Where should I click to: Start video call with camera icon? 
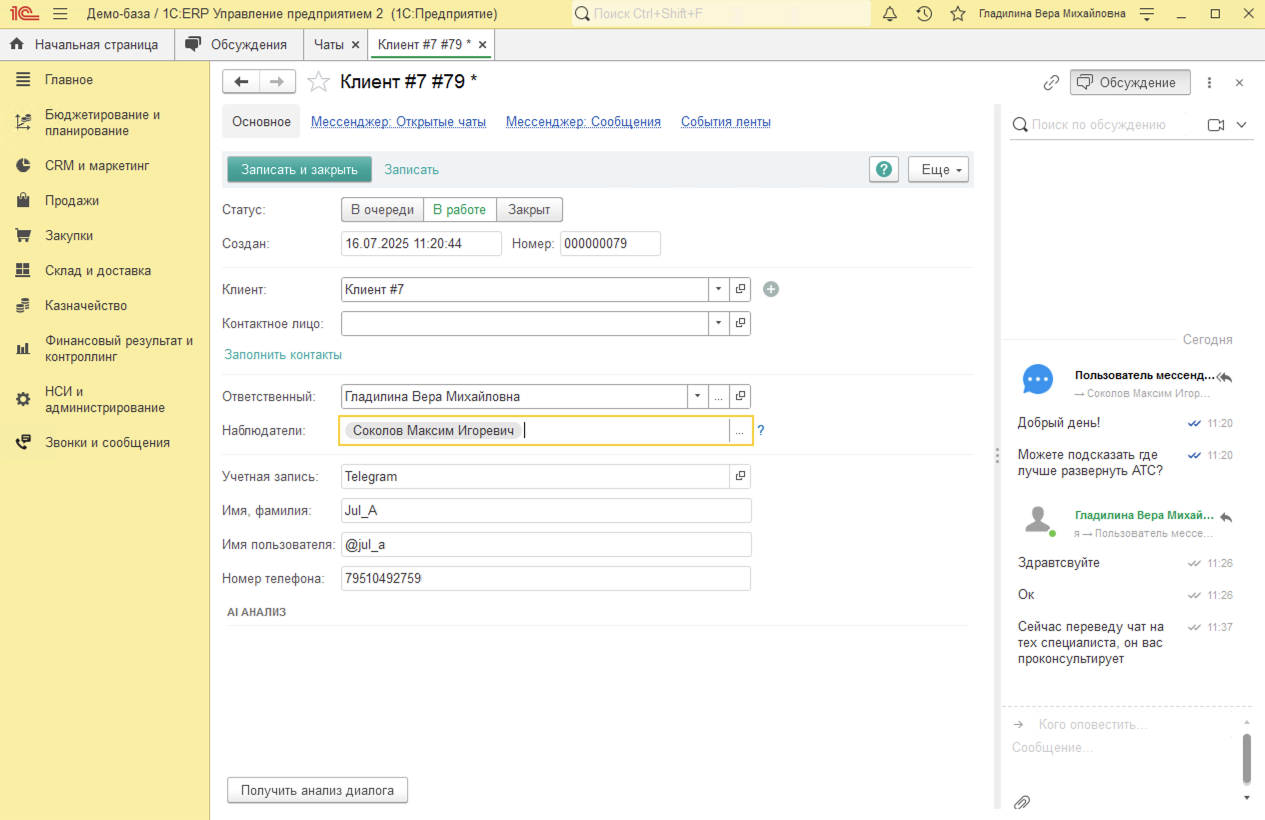[x=1216, y=125]
